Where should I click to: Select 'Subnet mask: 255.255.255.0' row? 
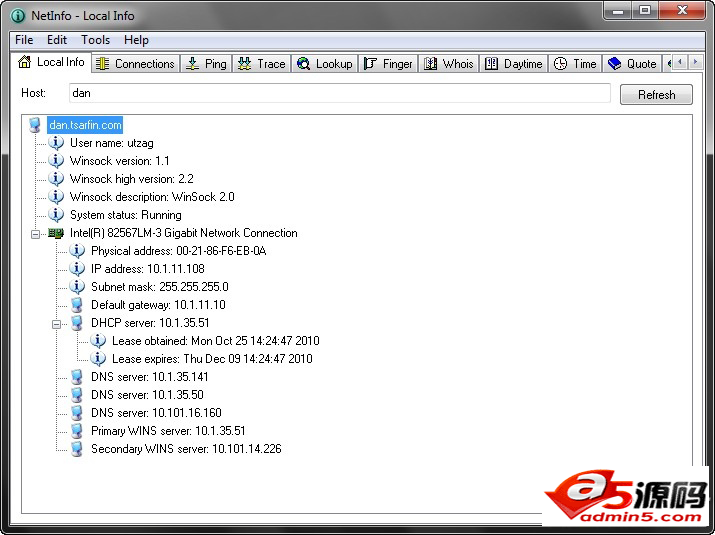point(160,286)
